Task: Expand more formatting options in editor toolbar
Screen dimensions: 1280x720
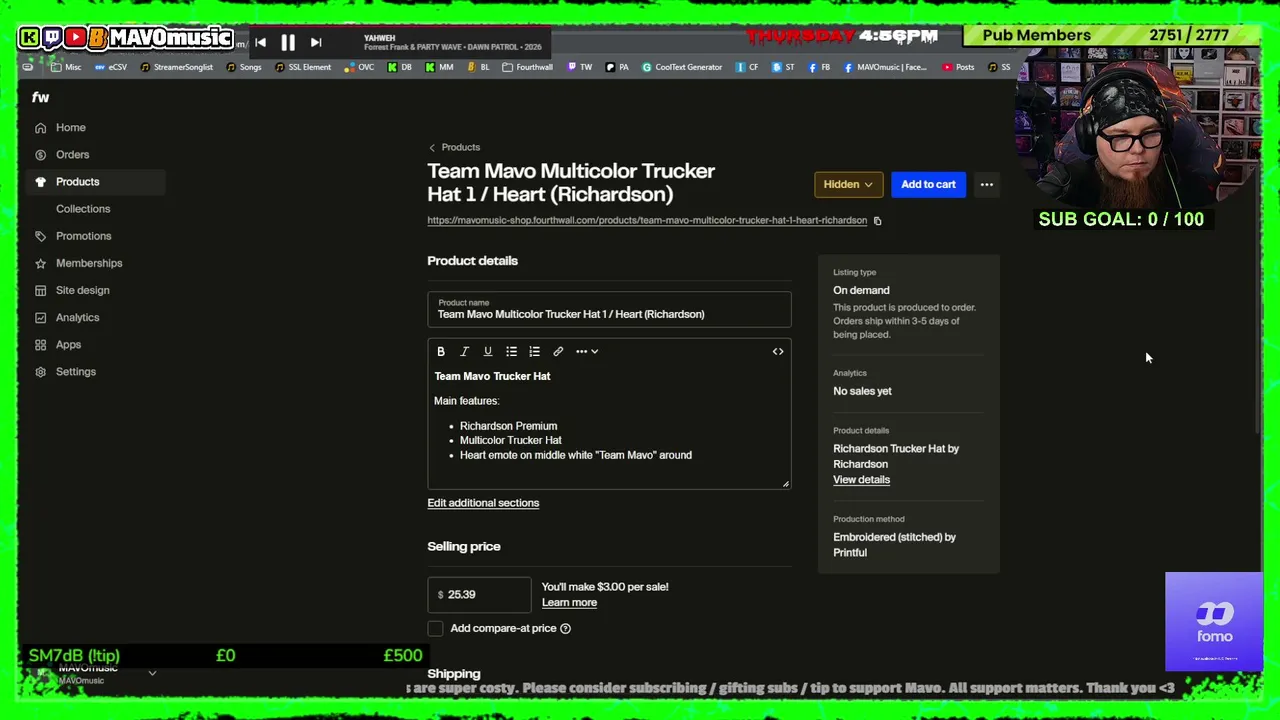Action: pyautogui.click(x=587, y=351)
